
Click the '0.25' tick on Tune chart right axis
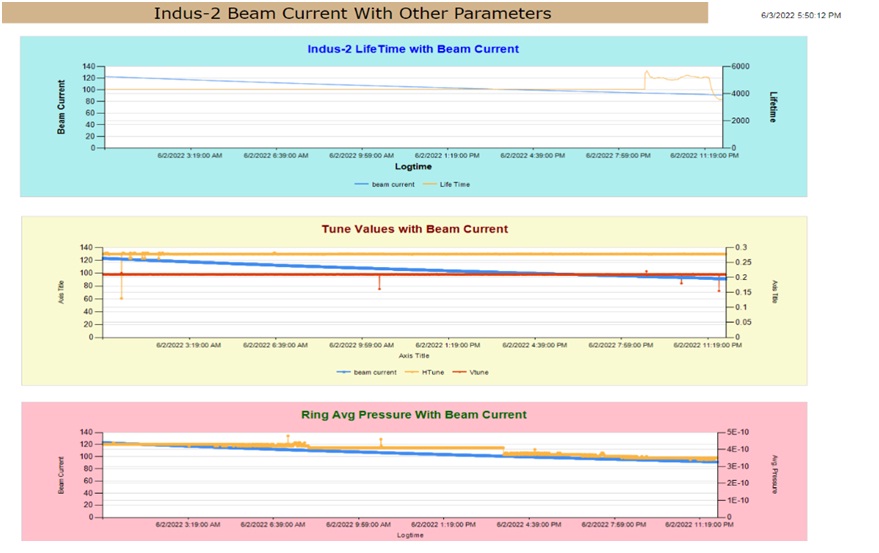(x=743, y=262)
